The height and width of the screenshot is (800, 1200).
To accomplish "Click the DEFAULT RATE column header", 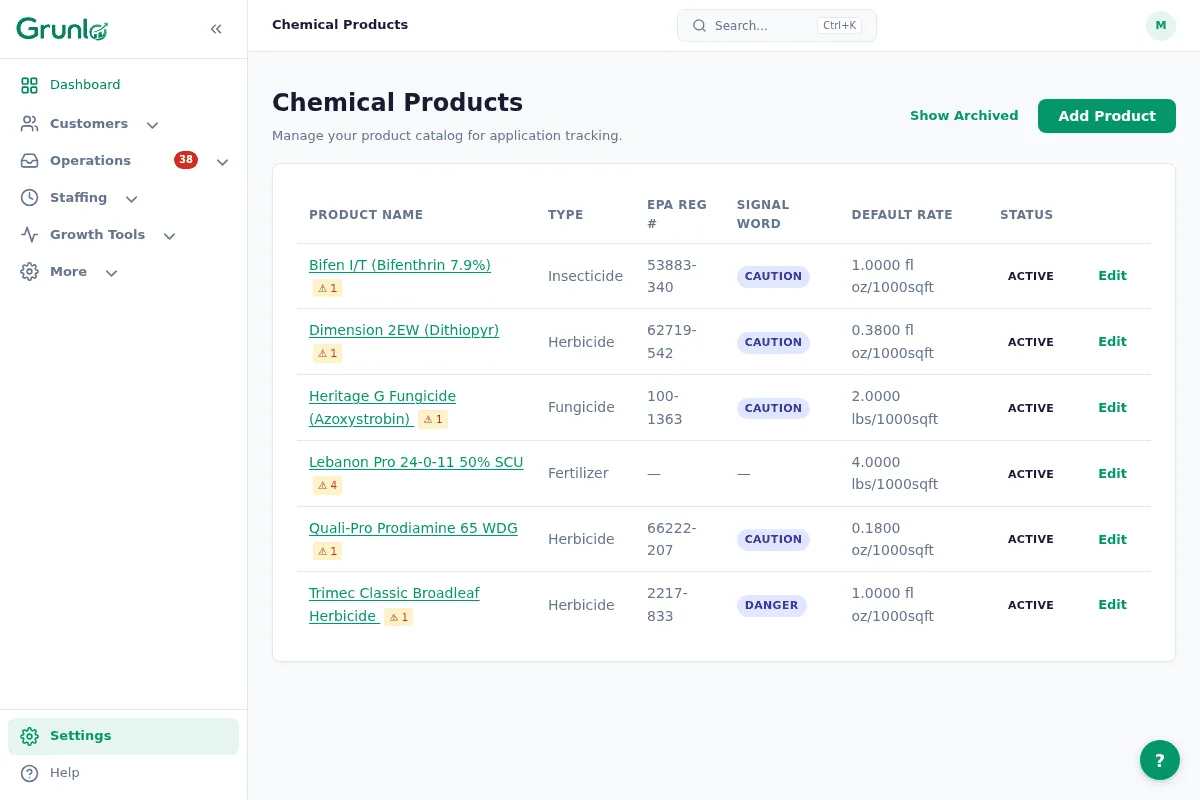I will [902, 215].
